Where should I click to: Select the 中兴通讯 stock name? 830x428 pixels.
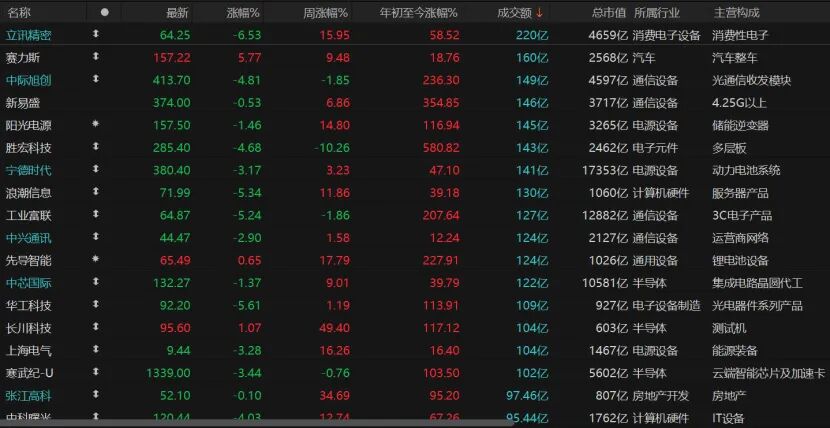point(29,238)
